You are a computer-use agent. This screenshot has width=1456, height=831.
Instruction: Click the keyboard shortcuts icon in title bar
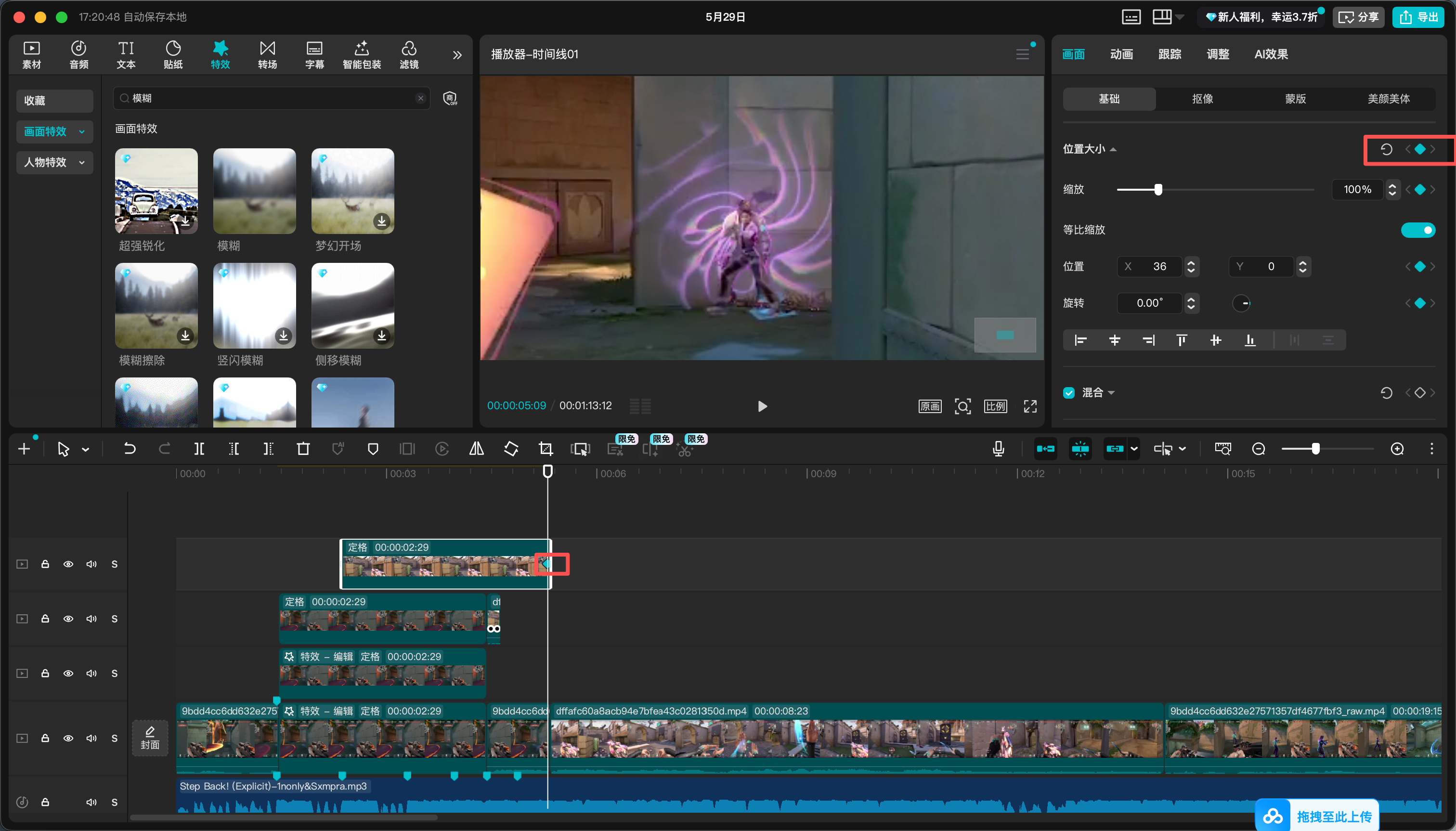click(1131, 17)
